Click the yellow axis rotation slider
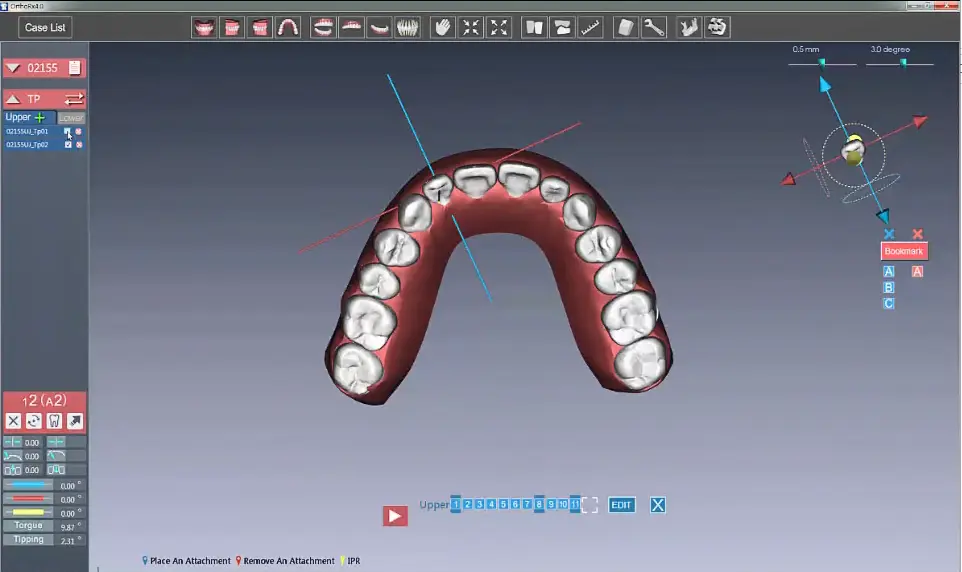Screen dimensions: 962x572 click(x=28, y=512)
